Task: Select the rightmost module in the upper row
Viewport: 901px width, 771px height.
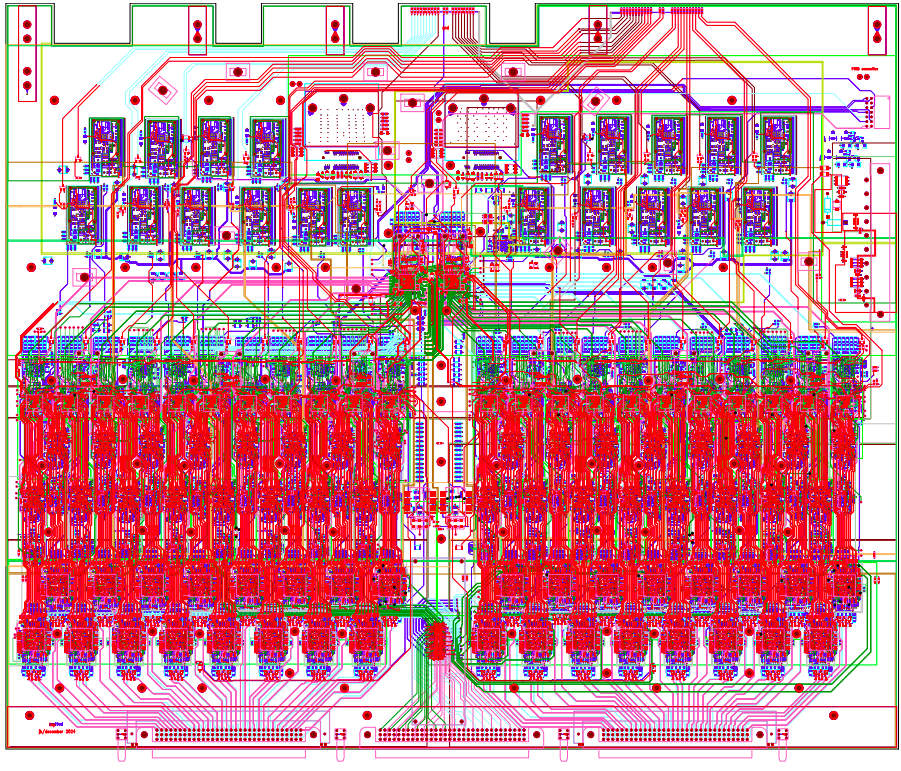Action: click(777, 146)
